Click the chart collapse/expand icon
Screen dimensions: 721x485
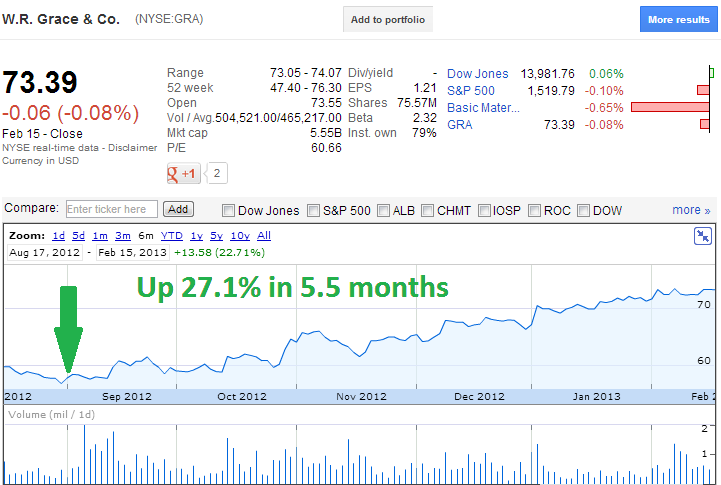point(703,236)
